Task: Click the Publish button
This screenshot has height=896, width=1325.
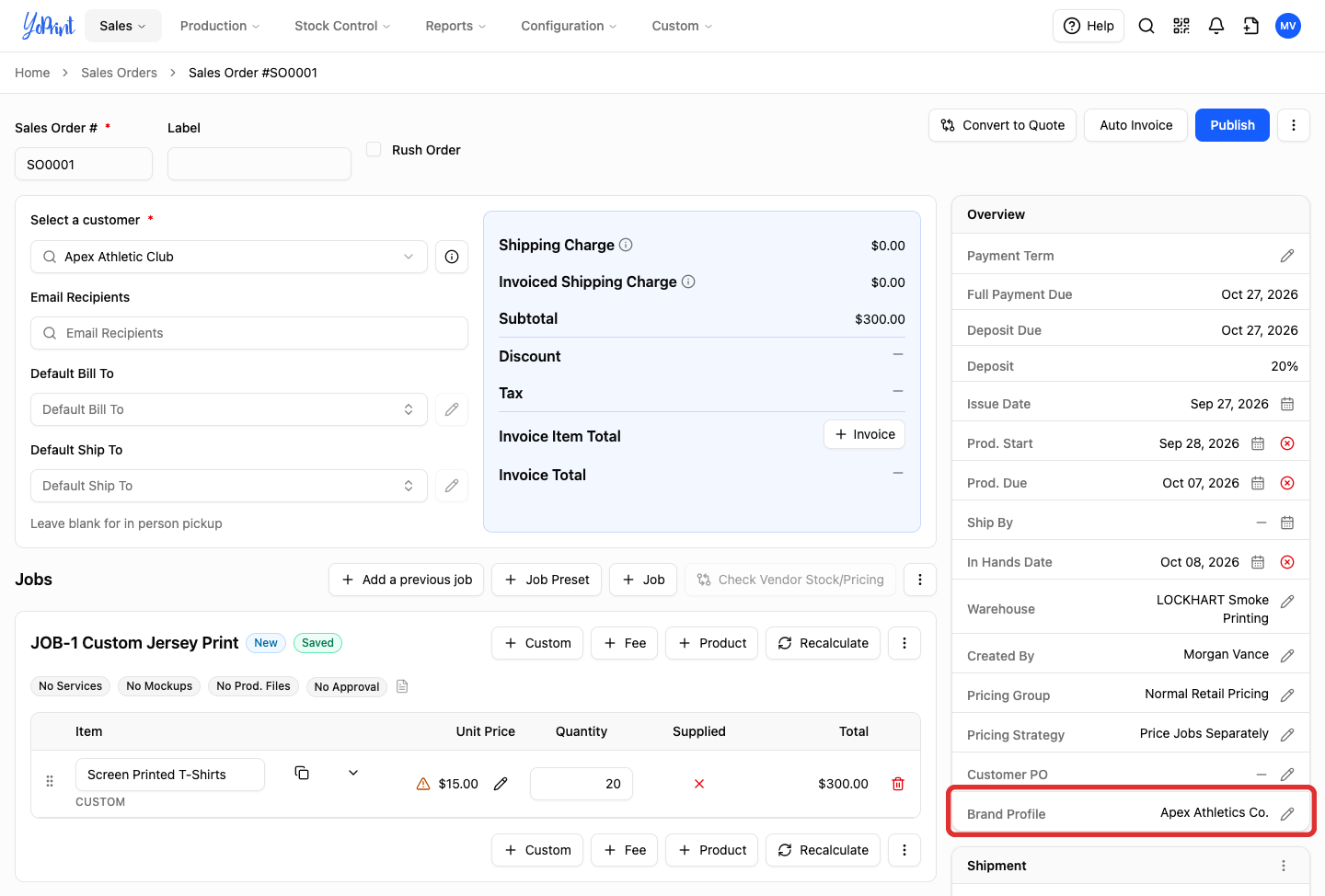Action: tap(1232, 125)
